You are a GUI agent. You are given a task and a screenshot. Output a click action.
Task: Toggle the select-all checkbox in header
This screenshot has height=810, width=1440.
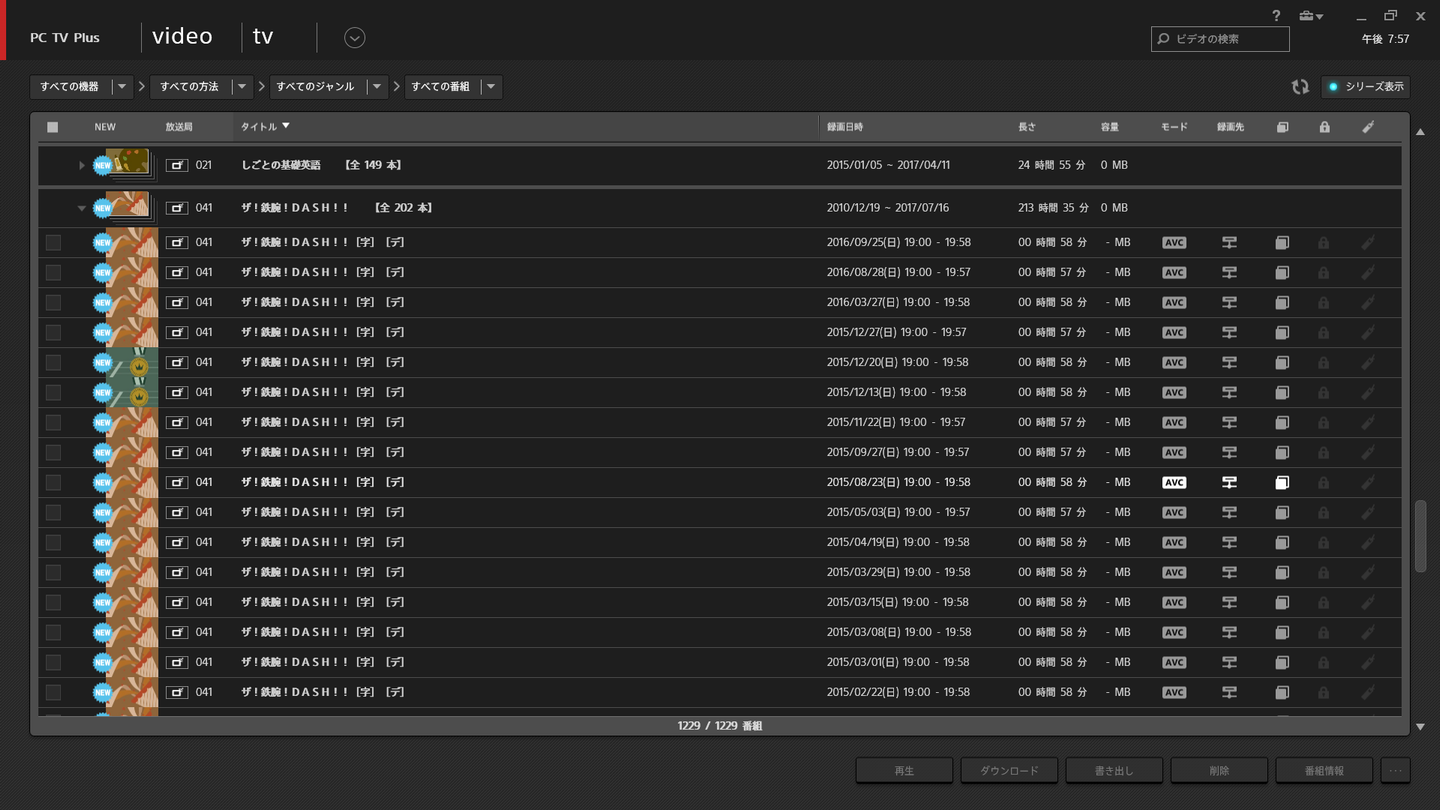click(x=53, y=127)
